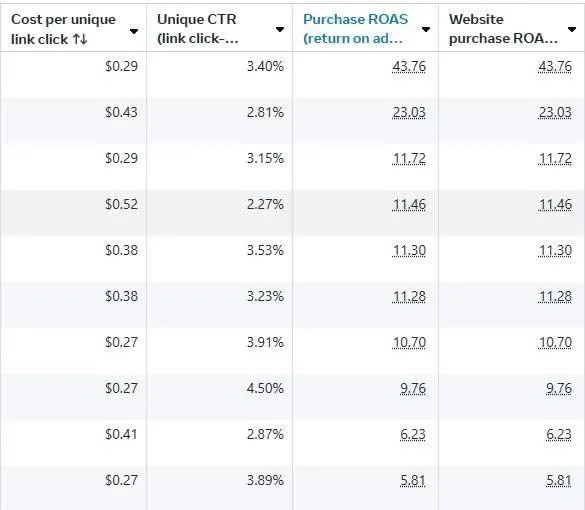This screenshot has height=510, width=585.
Task: Click Purchase ROAS value 23.03
Action: [409, 112]
